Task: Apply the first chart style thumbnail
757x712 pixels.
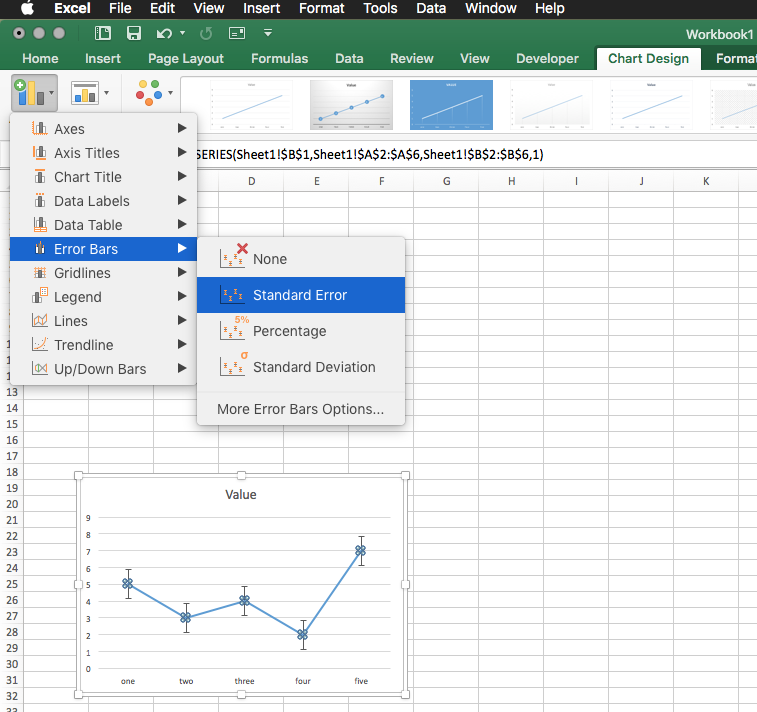Action: click(251, 105)
